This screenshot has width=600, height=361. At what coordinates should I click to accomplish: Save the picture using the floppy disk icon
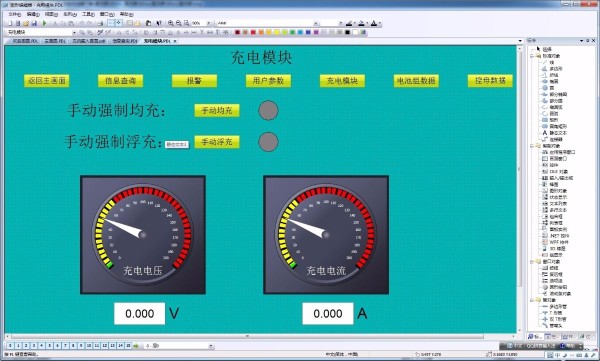click(34, 23)
